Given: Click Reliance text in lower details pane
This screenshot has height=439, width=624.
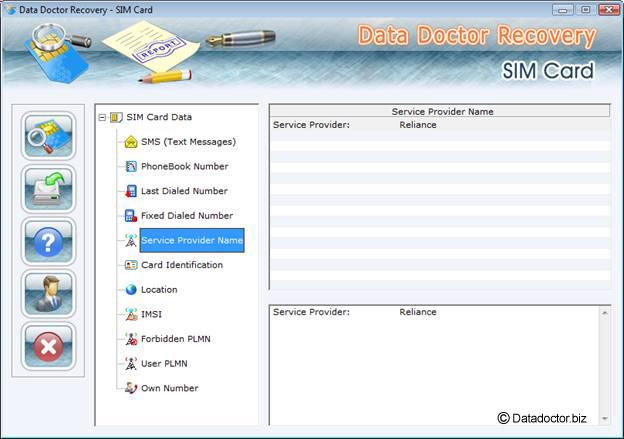Looking at the screenshot, I should (418, 312).
